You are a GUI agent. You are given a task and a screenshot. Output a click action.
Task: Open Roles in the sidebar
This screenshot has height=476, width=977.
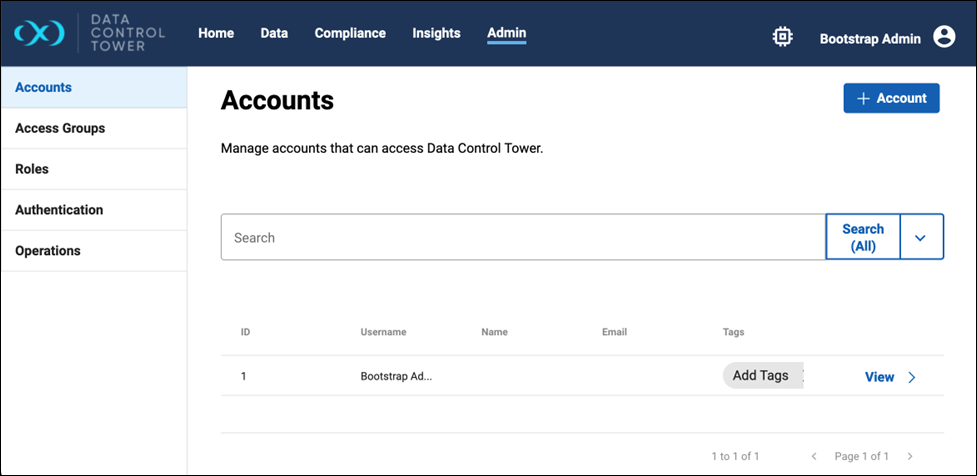(x=32, y=170)
